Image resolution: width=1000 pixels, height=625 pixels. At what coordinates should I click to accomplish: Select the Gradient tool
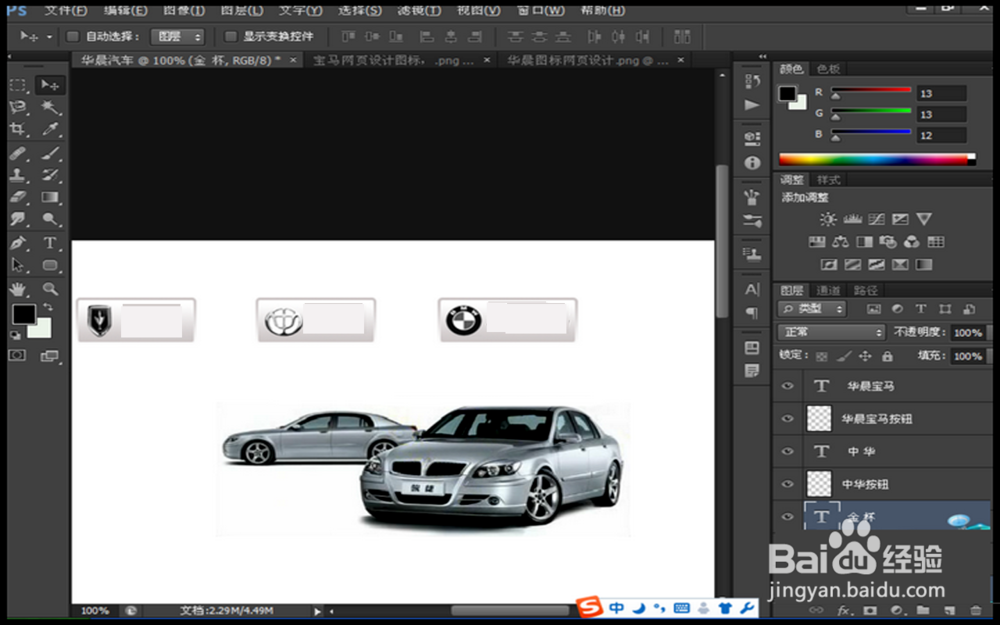50,197
